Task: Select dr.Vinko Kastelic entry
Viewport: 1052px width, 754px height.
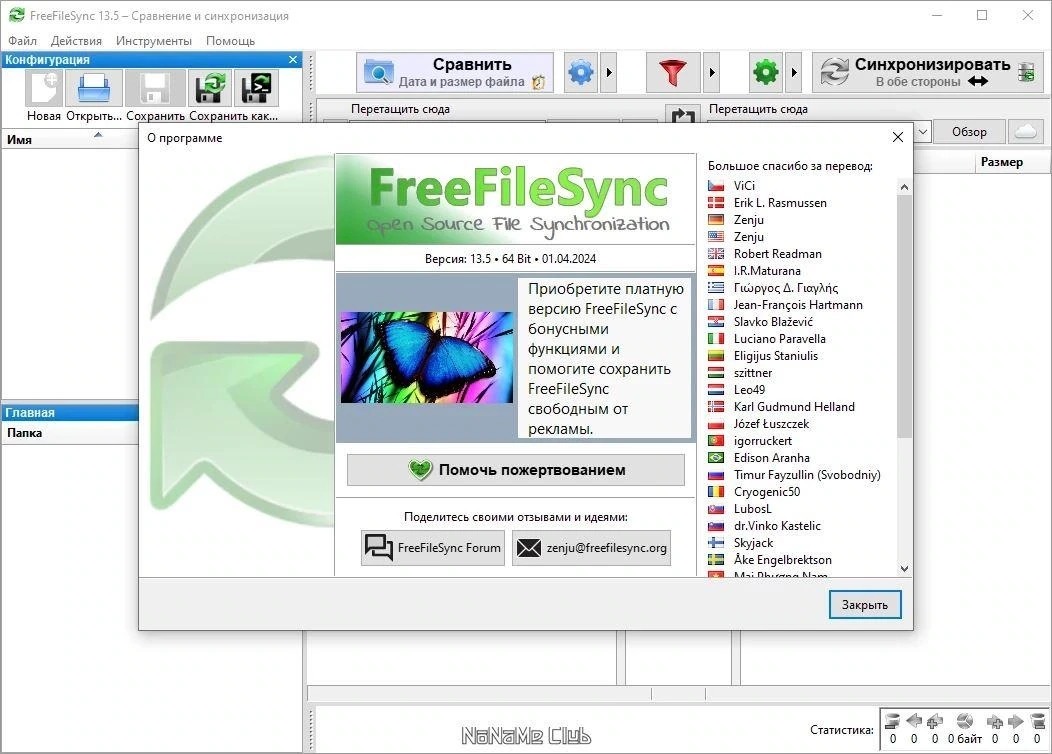Action: pos(777,526)
